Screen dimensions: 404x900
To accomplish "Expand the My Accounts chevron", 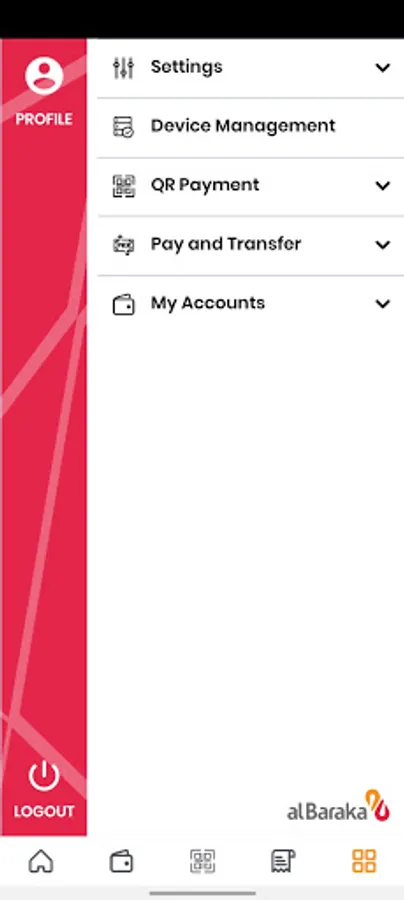I will (383, 304).
